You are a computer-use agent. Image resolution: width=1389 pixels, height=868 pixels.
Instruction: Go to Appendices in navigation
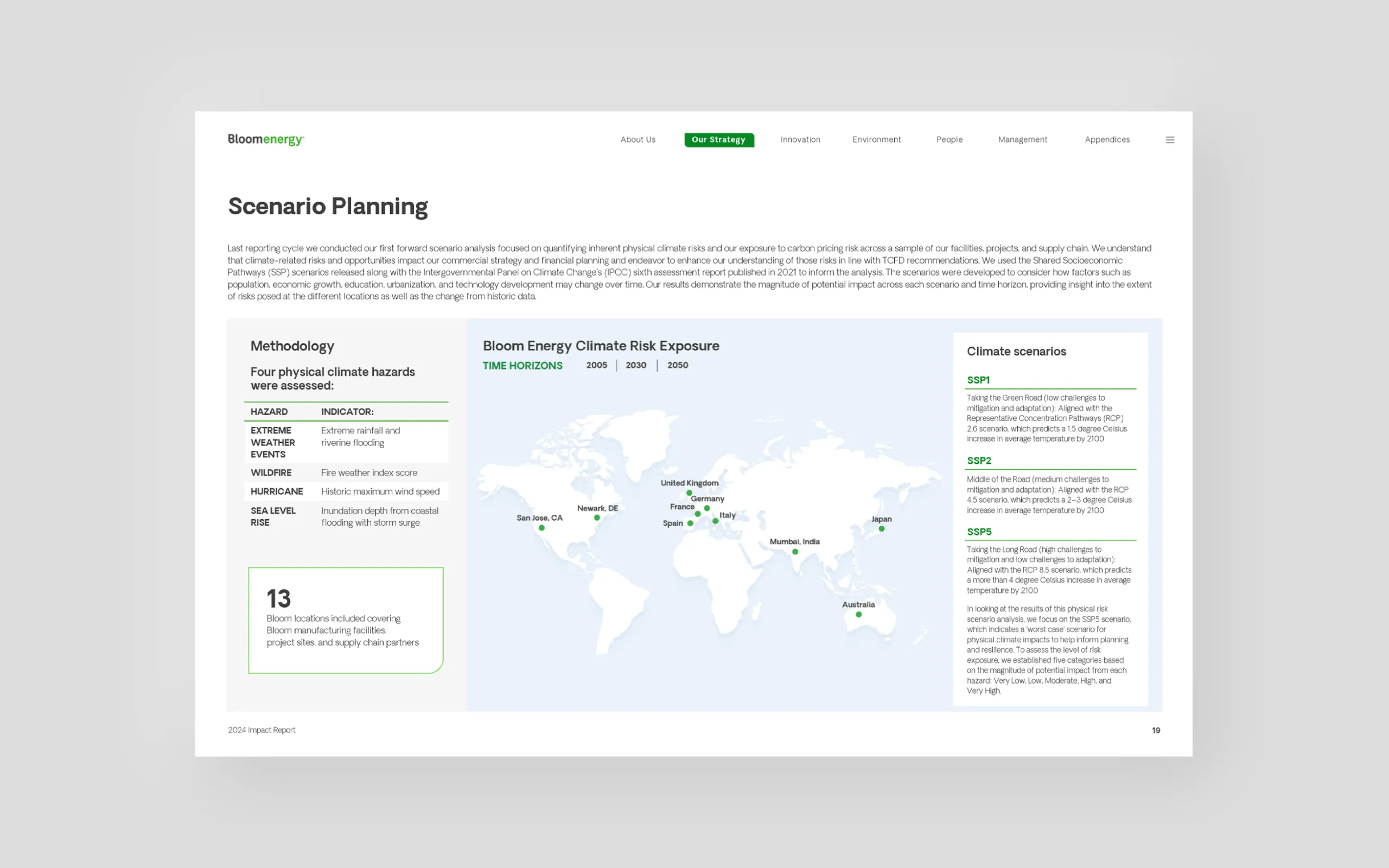[x=1107, y=139]
